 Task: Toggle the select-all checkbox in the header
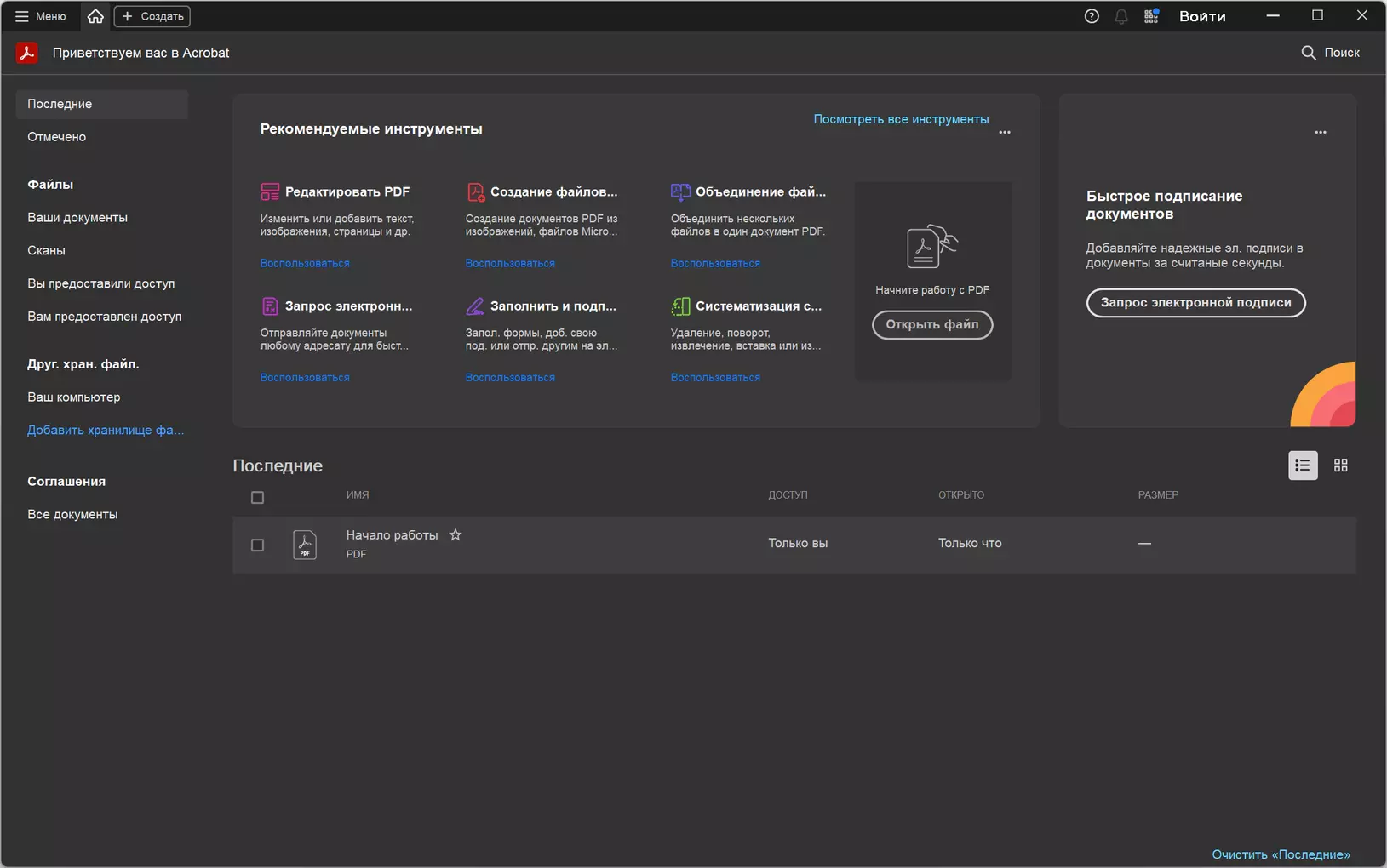click(257, 498)
